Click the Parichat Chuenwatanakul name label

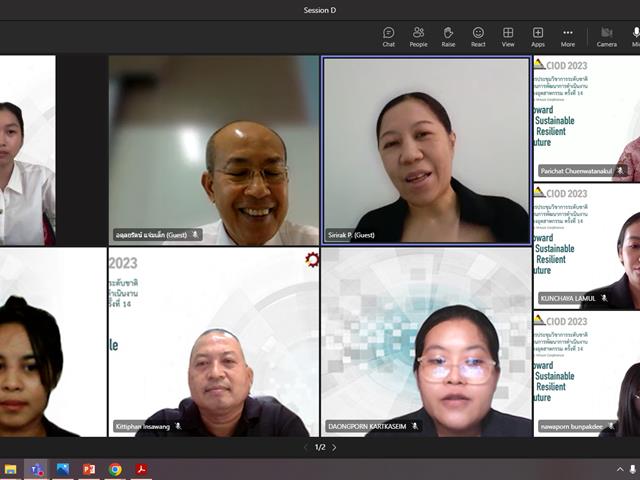(x=576, y=171)
